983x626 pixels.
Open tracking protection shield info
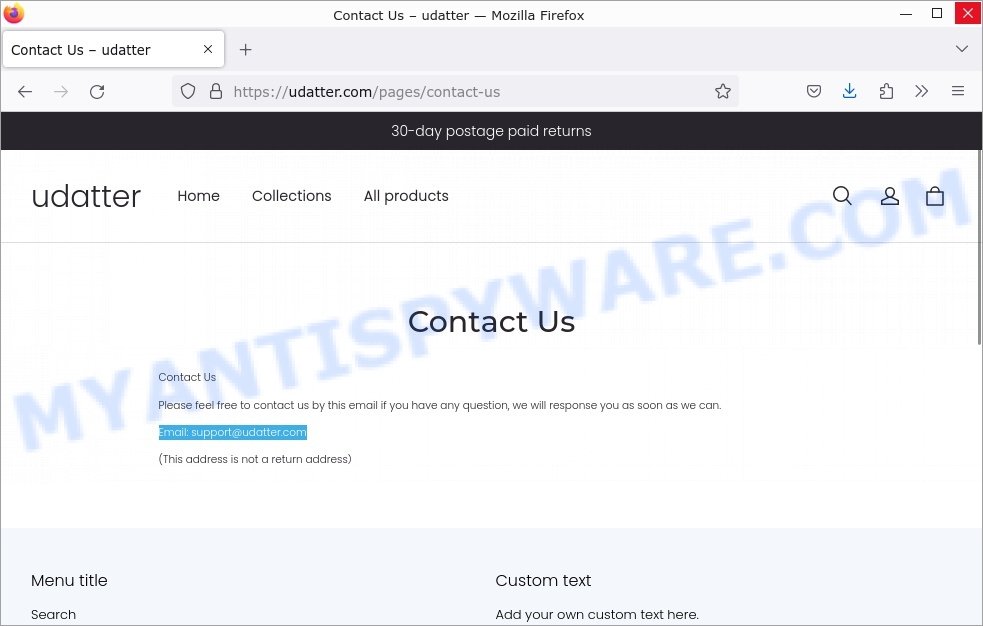tap(188, 91)
